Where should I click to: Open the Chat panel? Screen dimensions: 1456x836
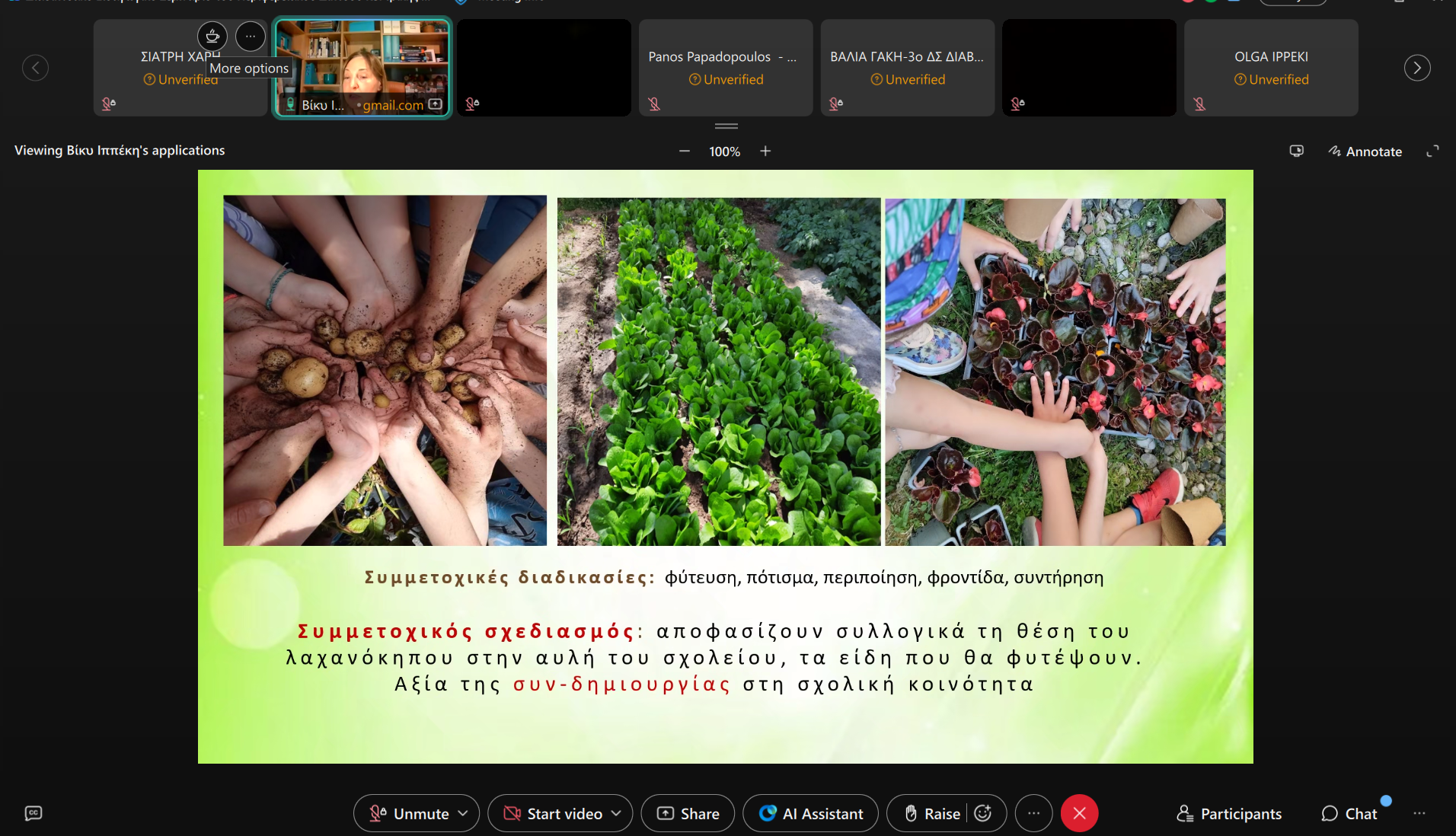tap(1349, 813)
